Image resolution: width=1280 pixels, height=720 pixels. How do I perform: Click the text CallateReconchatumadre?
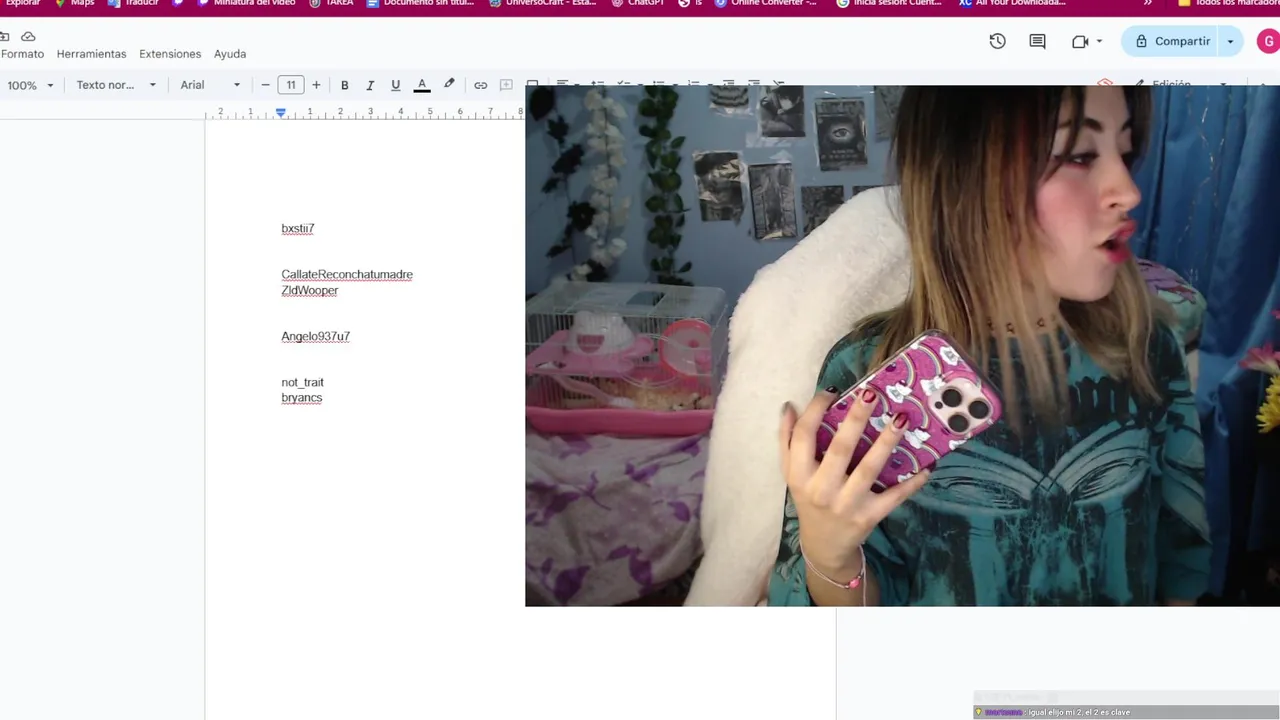[347, 274]
